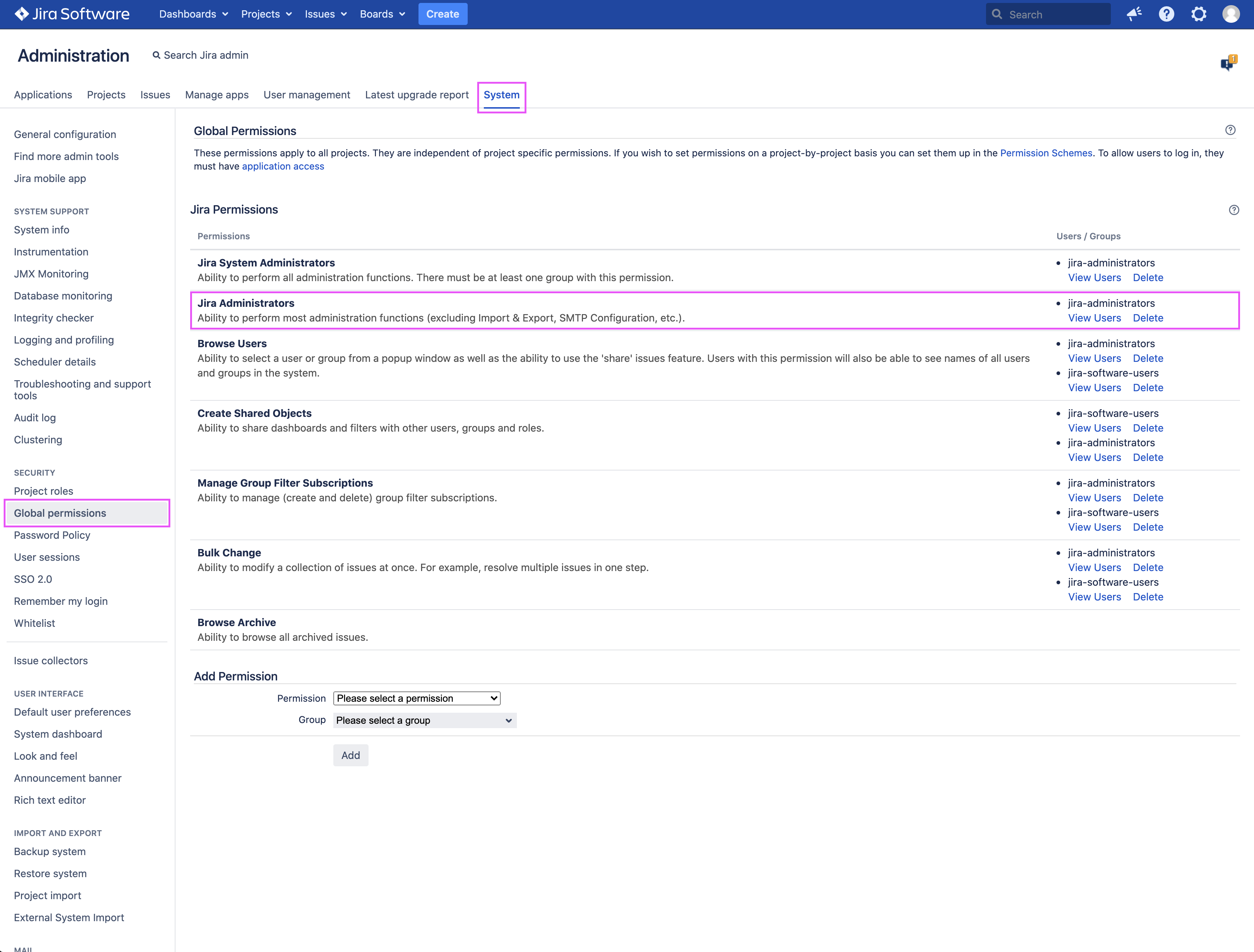This screenshot has width=1254, height=952.
Task: Open the Permission select dropdown
Action: [417, 699]
